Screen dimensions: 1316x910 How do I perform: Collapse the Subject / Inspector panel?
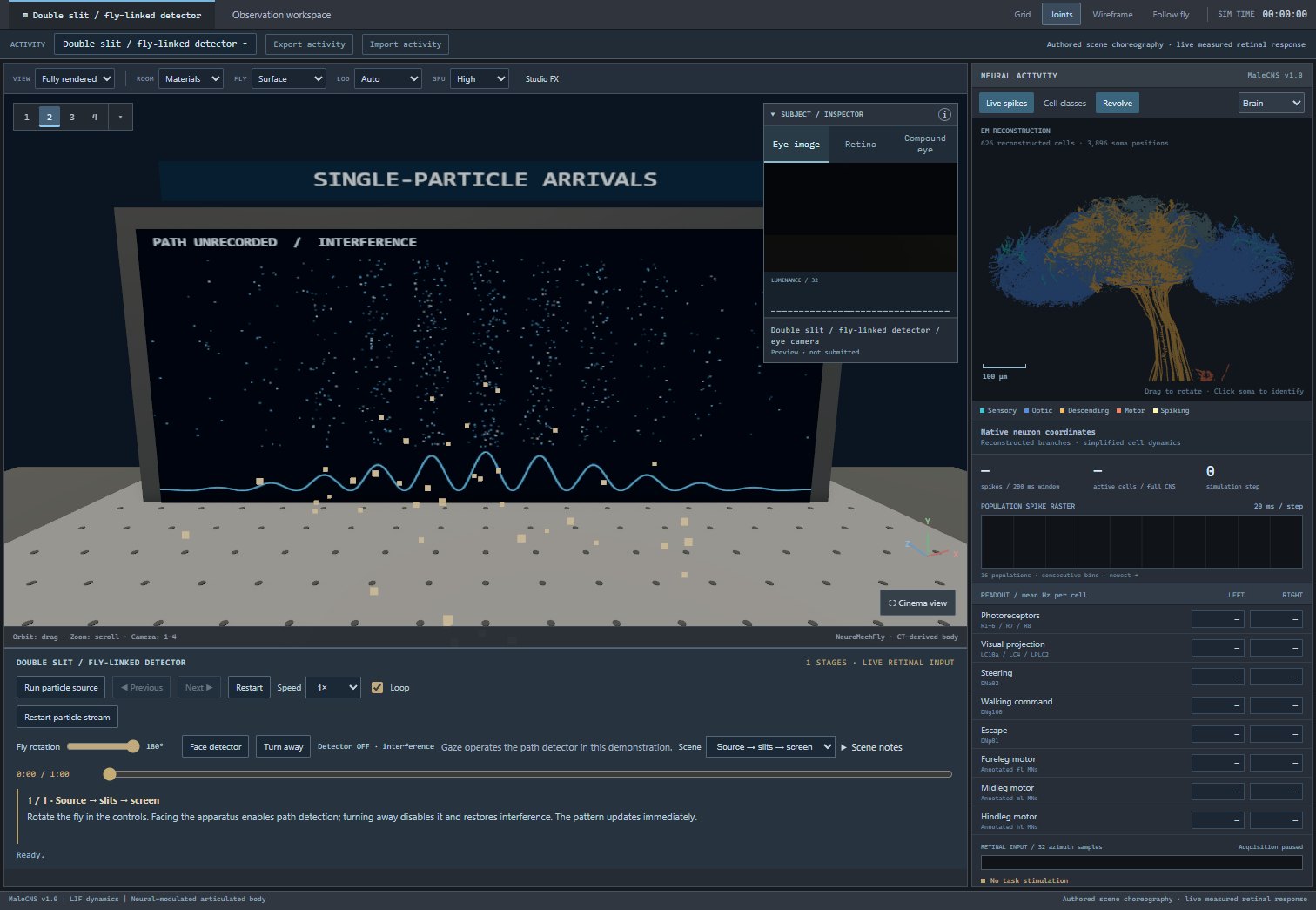(773, 114)
